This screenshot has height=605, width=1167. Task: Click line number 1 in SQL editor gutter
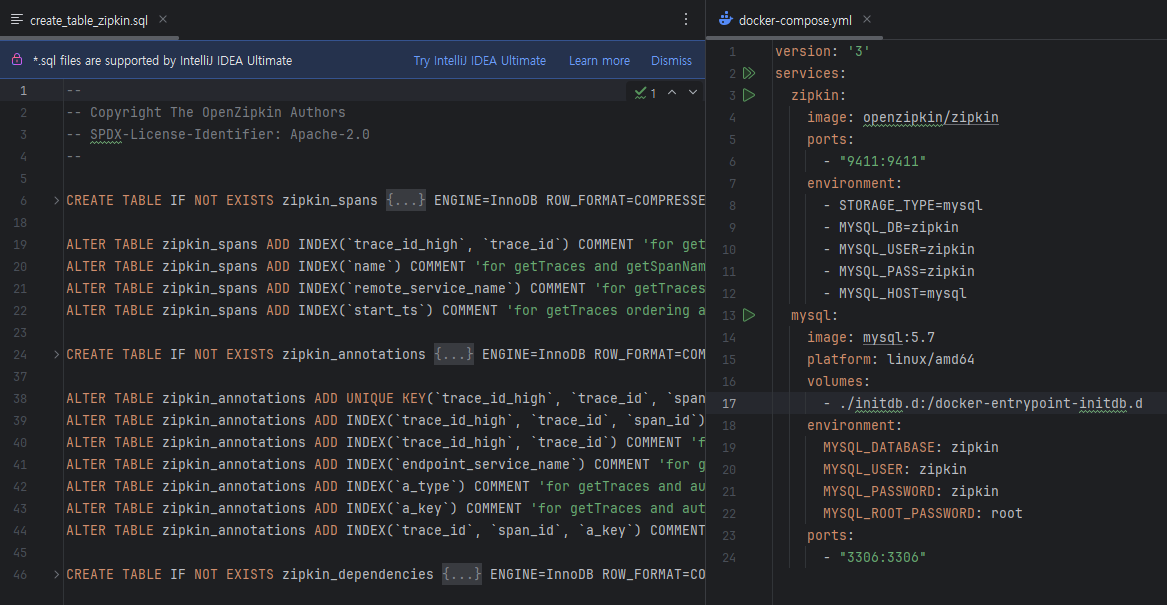(x=23, y=91)
